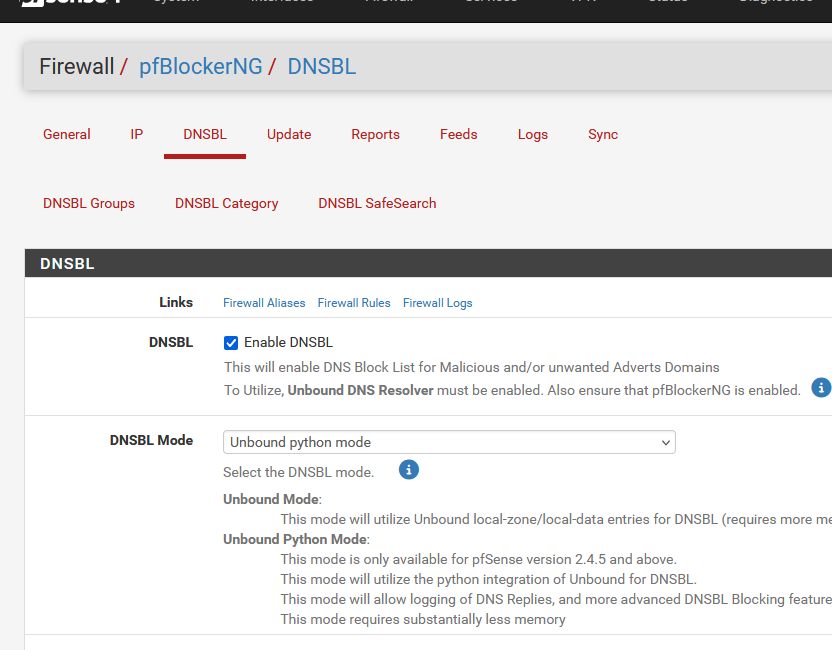Click the info icon beside Enable DNSBL description
The image size is (832, 650).
pos(821,388)
